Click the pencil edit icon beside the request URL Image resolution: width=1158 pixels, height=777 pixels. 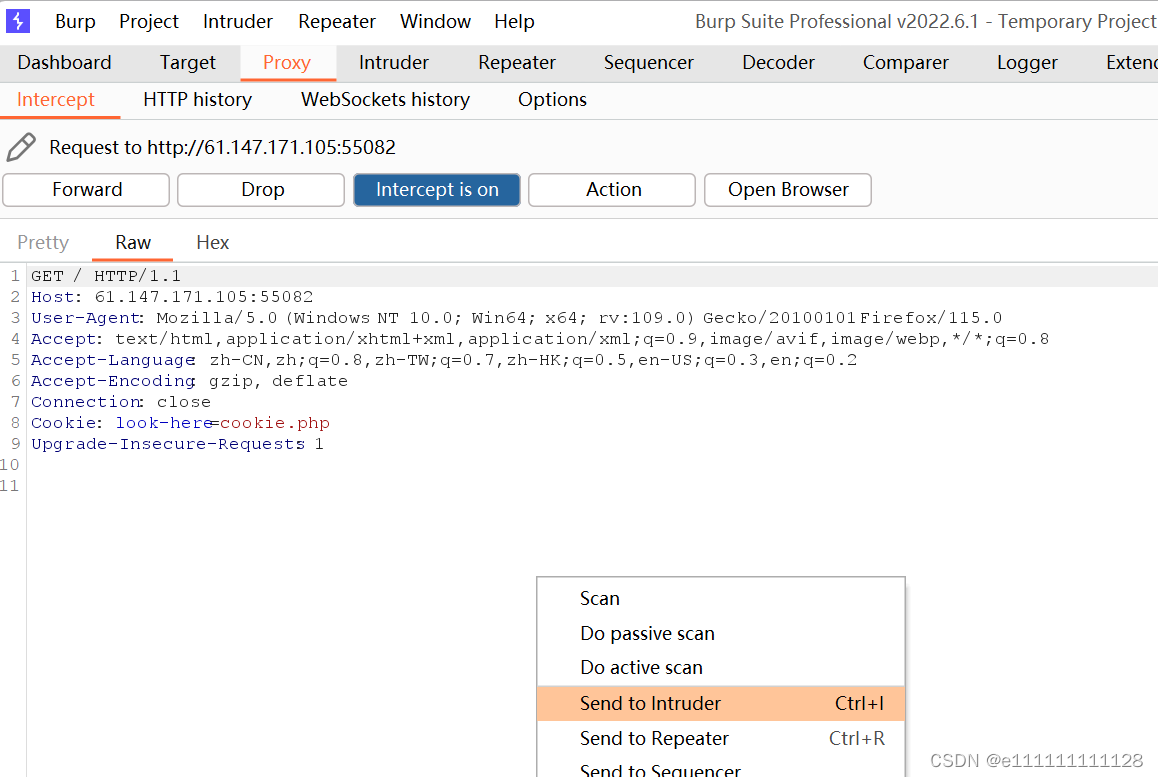coord(22,146)
